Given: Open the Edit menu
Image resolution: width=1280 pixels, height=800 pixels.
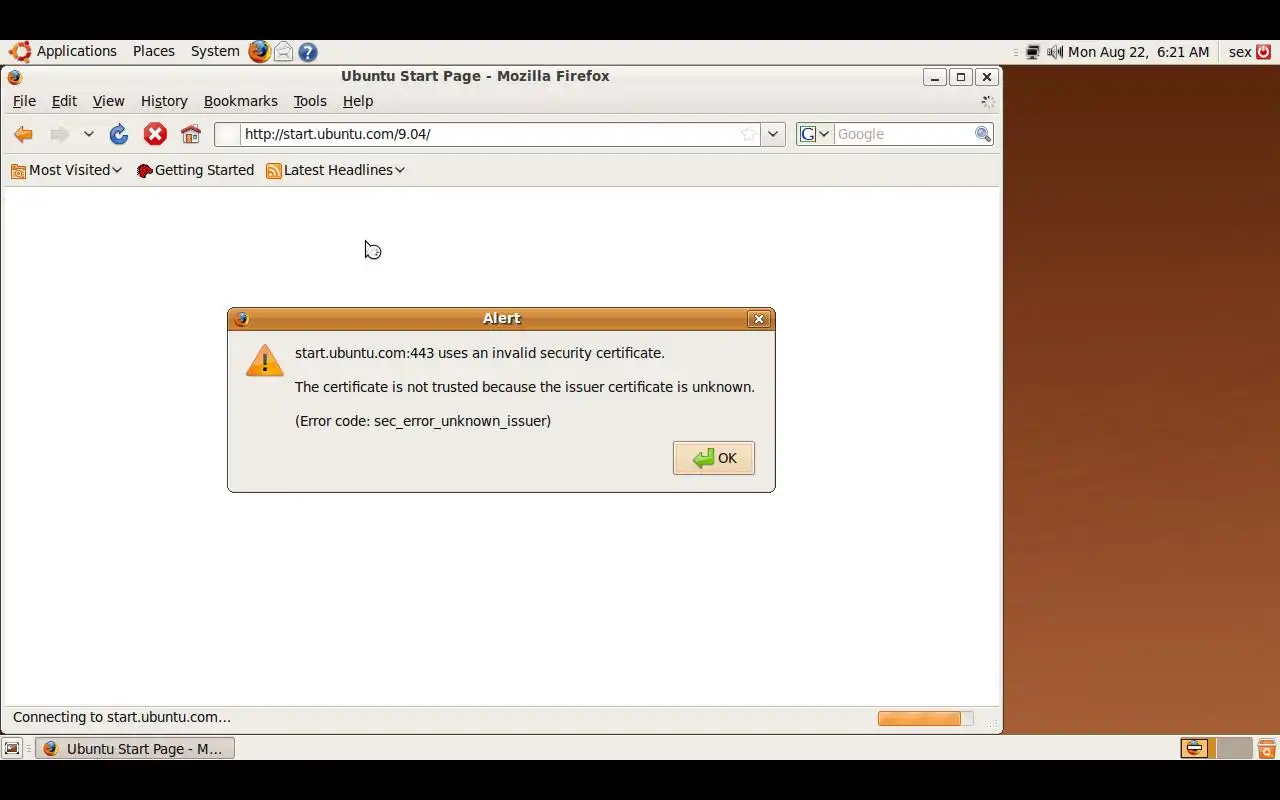Looking at the screenshot, I should pos(64,101).
